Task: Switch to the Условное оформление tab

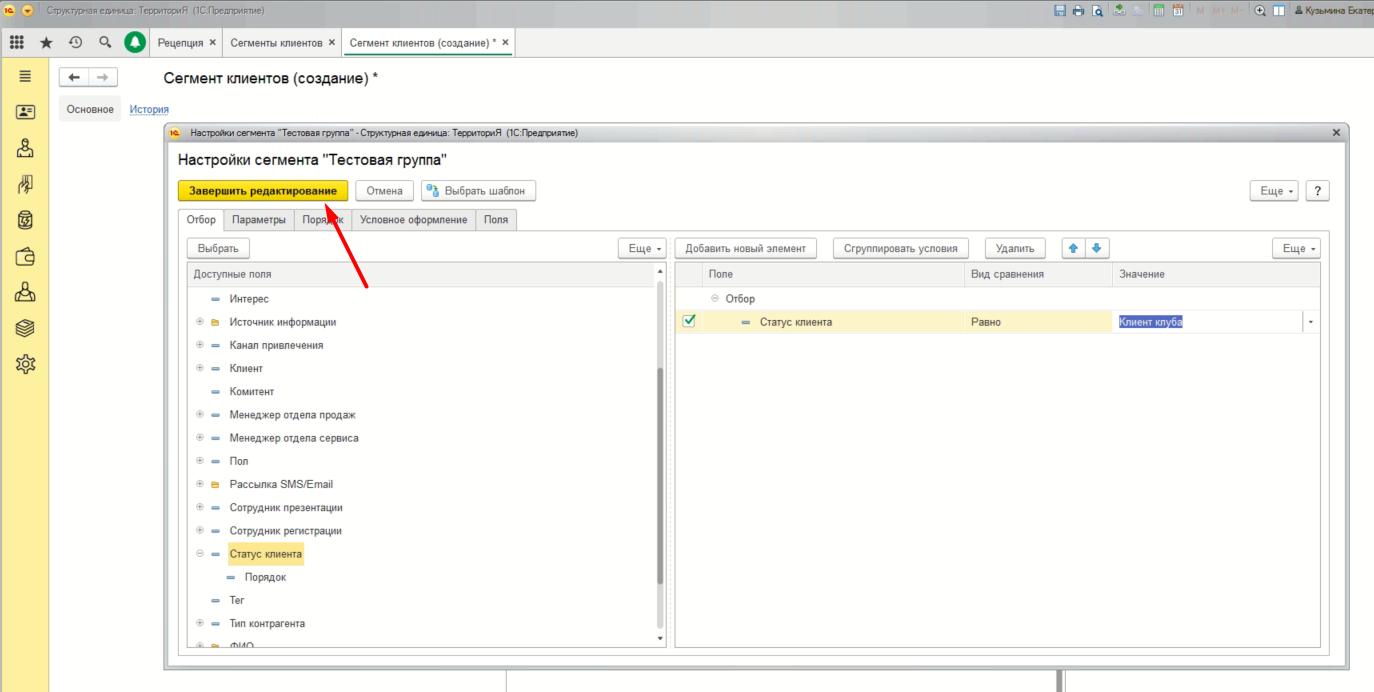Action: point(413,220)
